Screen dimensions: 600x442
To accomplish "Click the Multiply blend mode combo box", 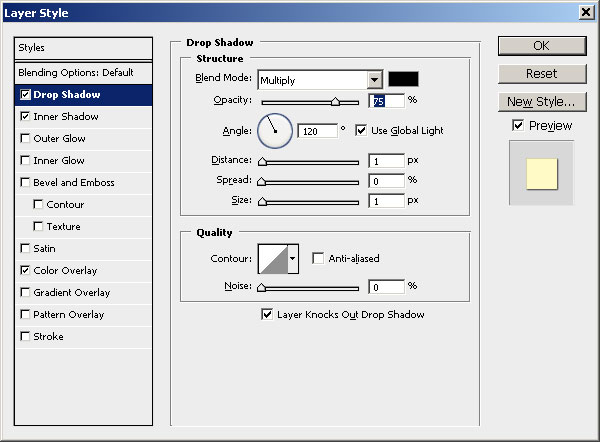I will (x=320, y=80).
